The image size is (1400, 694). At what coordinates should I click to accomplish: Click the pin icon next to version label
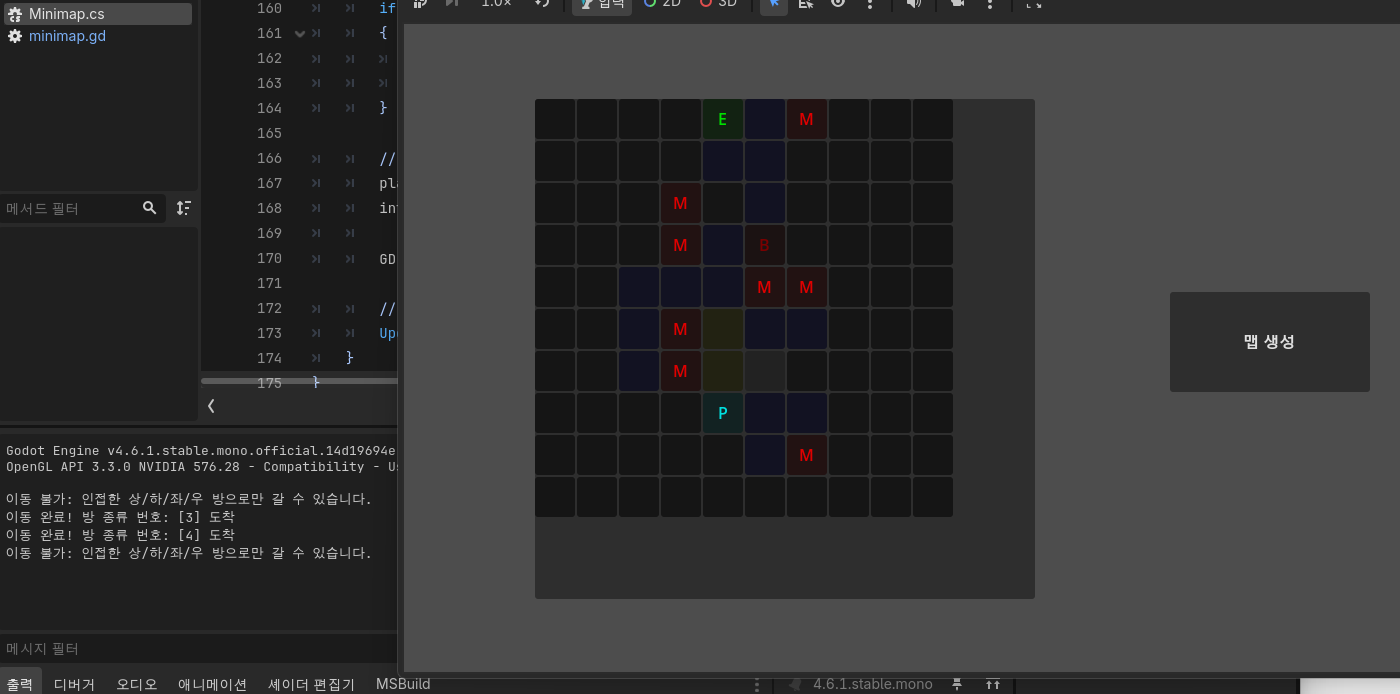(x=957, y=684)
